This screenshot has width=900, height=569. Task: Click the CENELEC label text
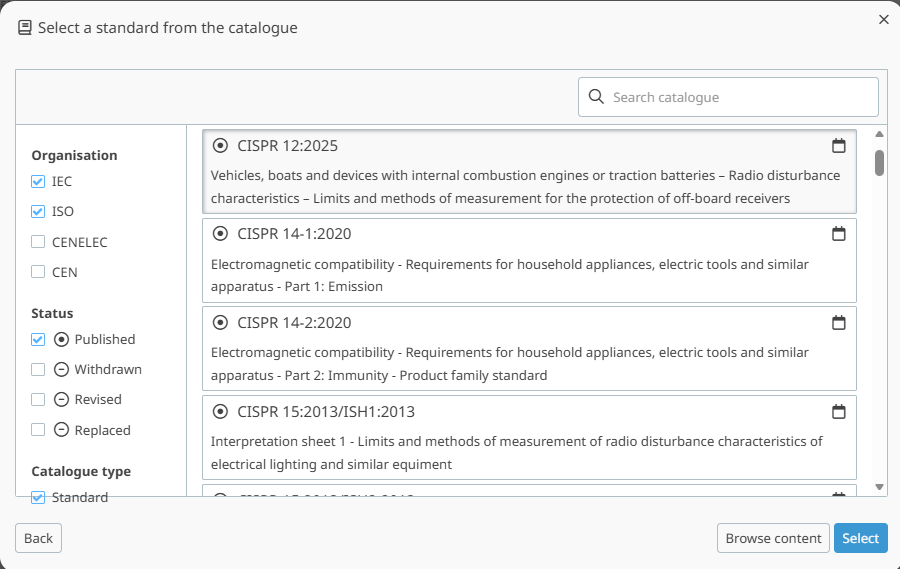(80, 242)
